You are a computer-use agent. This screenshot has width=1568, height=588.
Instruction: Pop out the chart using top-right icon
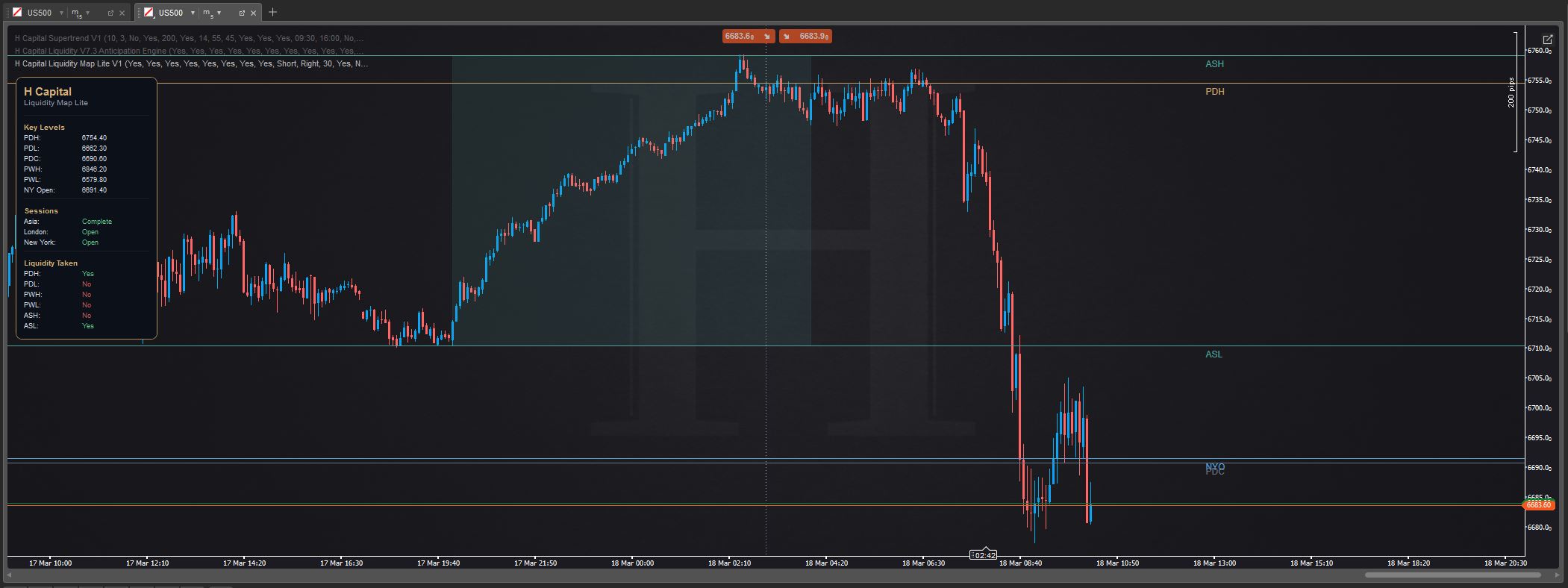(x=1548, y=40)
